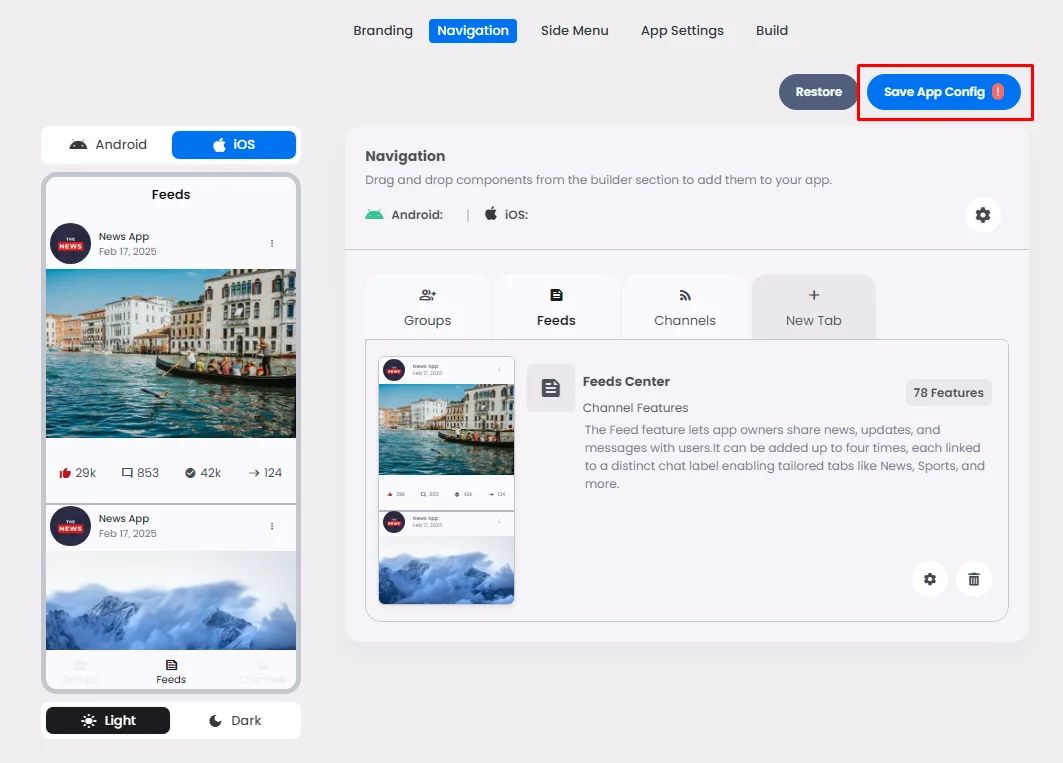
Task: Open the Build tab
Action: click(x=771, y=31)
